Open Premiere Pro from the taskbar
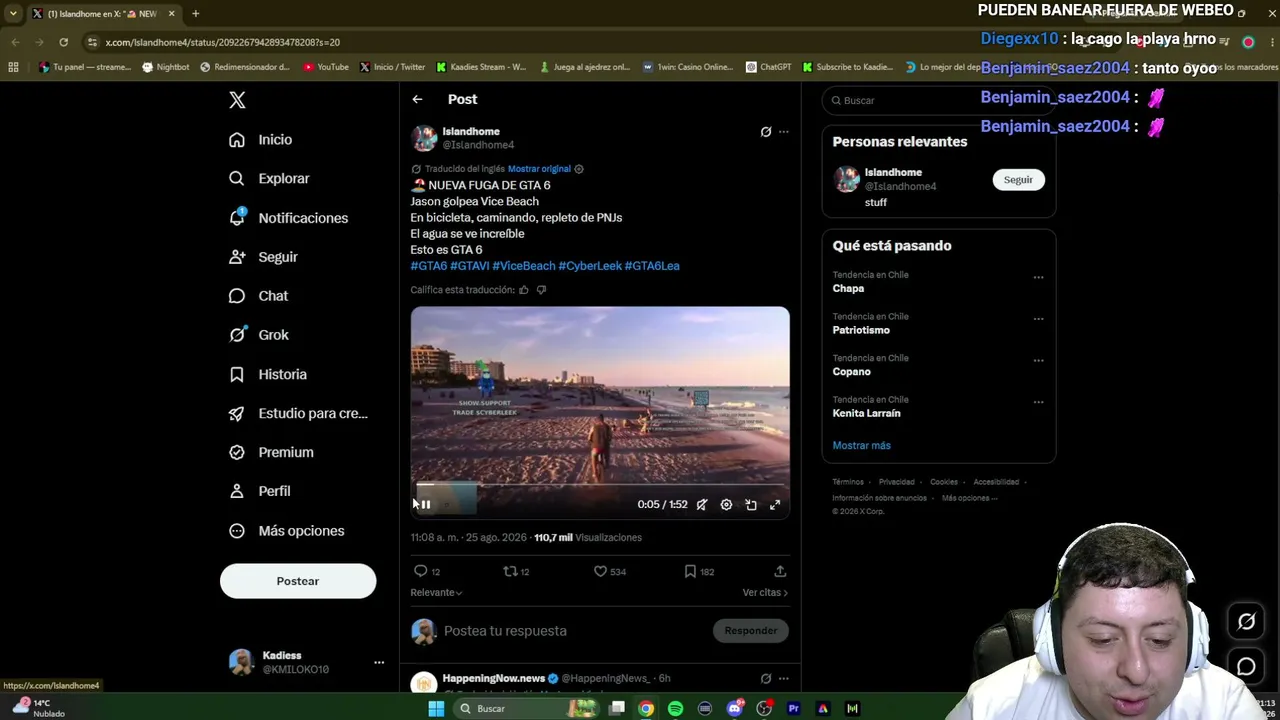The width and height of the screenshot is (1280, 720). tap(794, 709)
